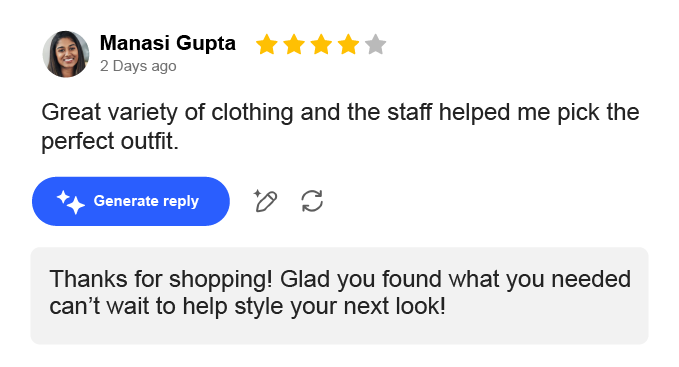Click the third gold rating star
This screenshot has height=367, width=679.
[321, 45]
